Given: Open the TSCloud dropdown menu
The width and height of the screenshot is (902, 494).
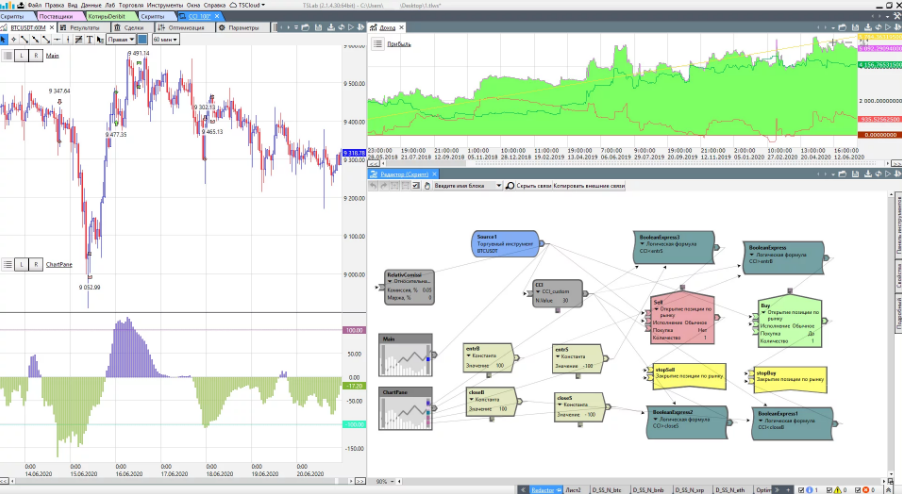Looking at the screenshot, I should point(247,5).
